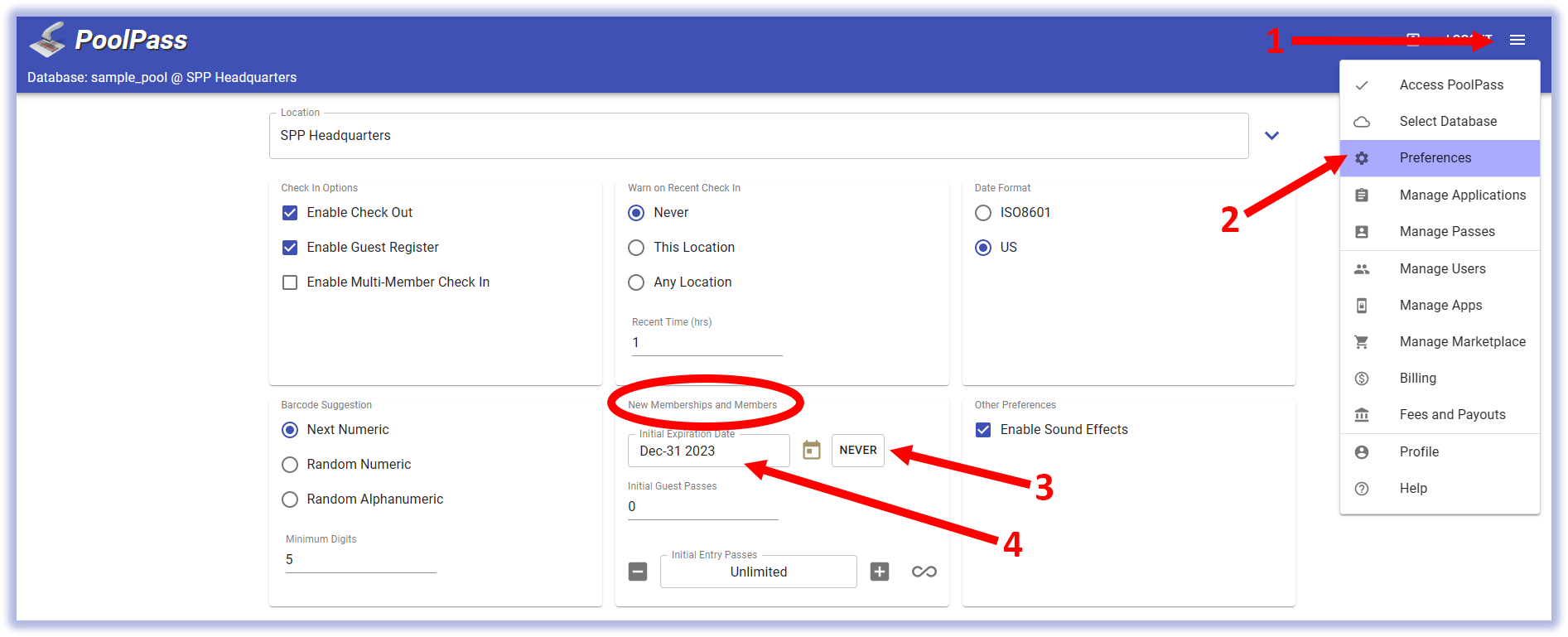Click the "Barcode Suggestion" heading
This screenshot has width=1568, height=637.
coord(326,405)
